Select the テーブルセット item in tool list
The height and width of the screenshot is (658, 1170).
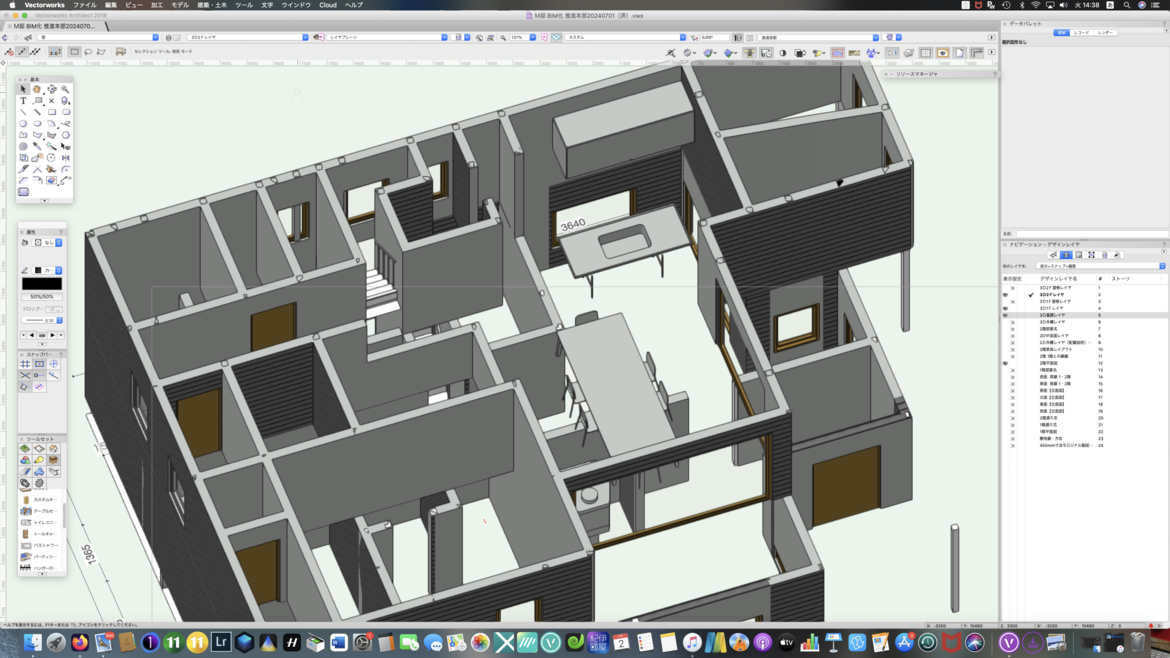point(43,511)
